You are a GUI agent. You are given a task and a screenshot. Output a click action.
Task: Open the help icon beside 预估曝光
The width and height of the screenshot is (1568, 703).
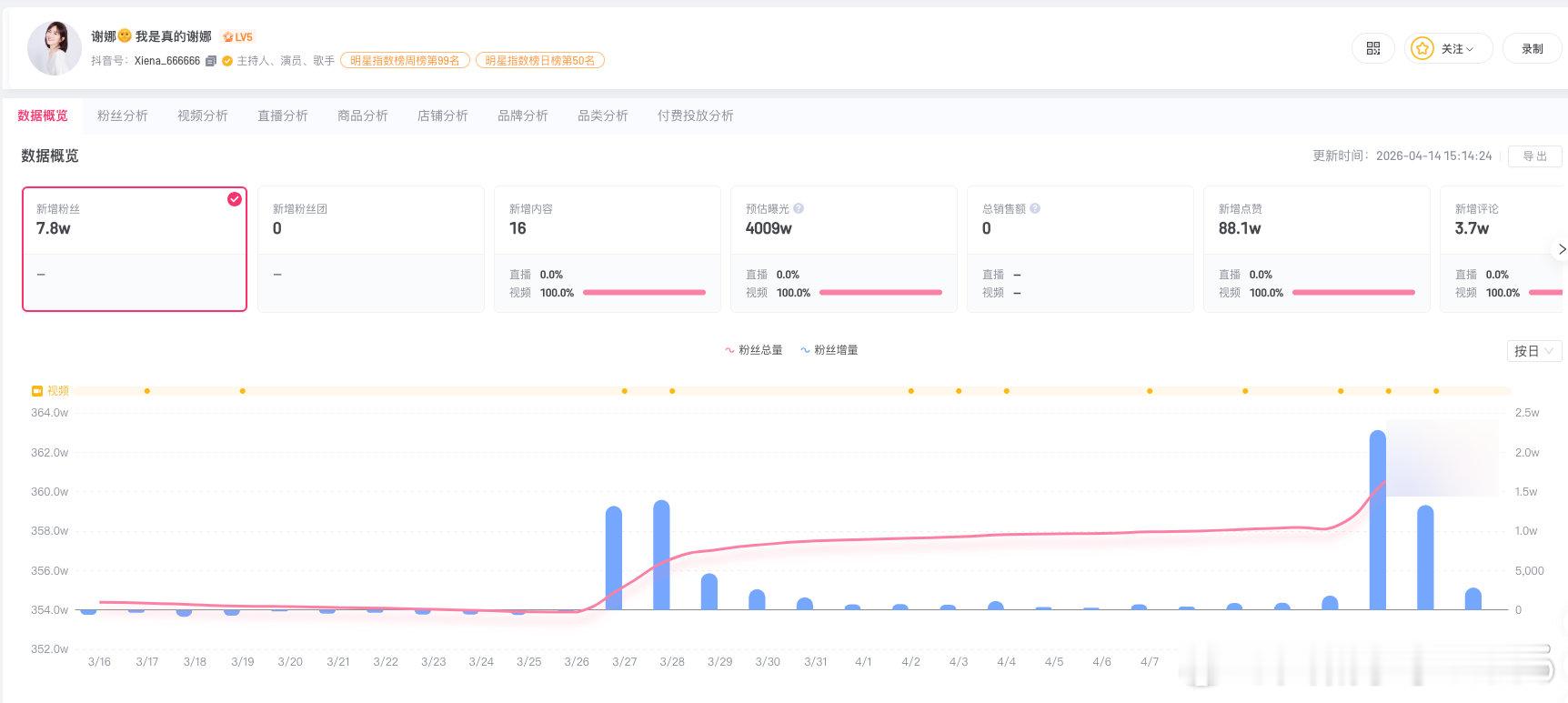coord(799,208)
